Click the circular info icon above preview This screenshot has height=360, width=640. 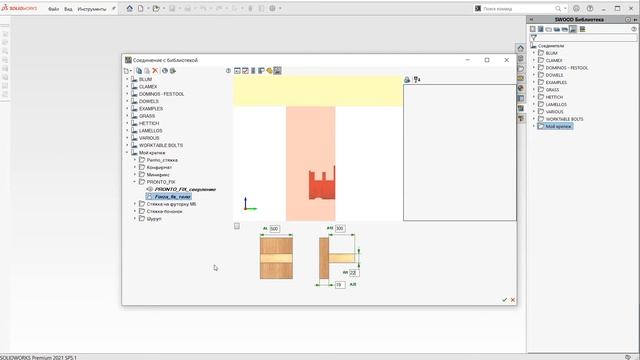(x=228, y=71)
